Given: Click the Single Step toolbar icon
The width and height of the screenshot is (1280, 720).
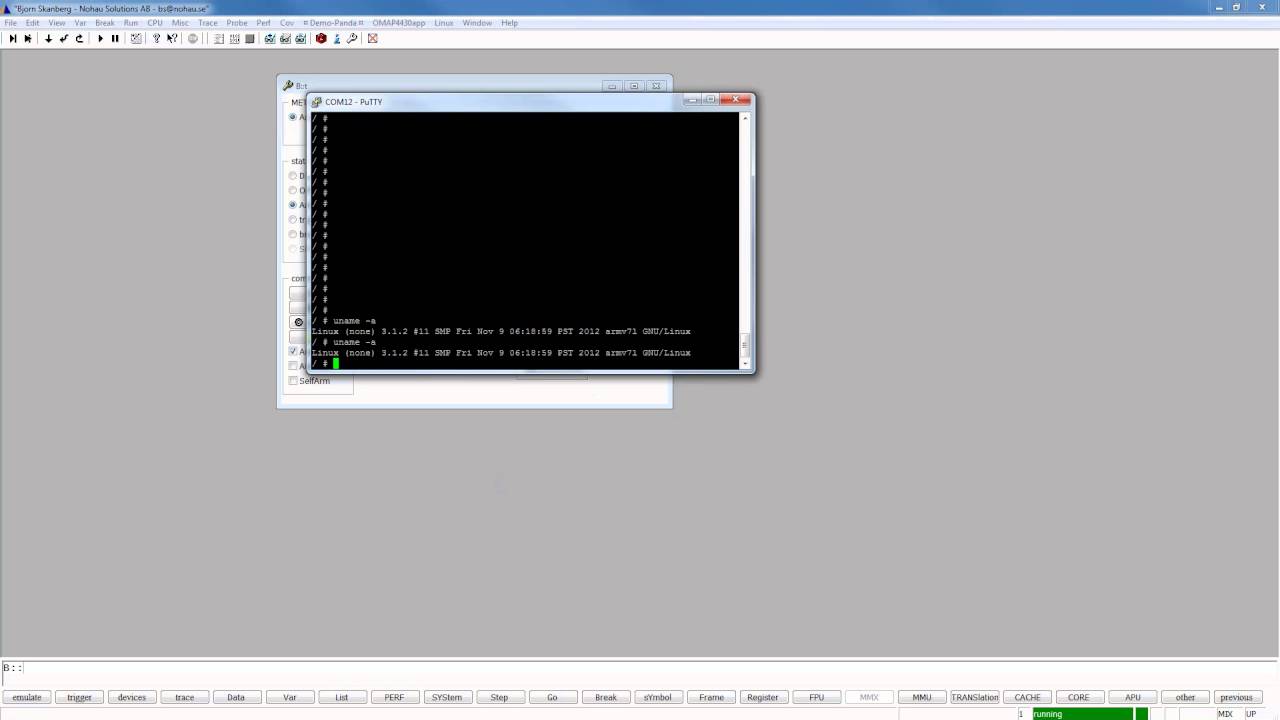Looking at the screenshot, I should [12, 38].
